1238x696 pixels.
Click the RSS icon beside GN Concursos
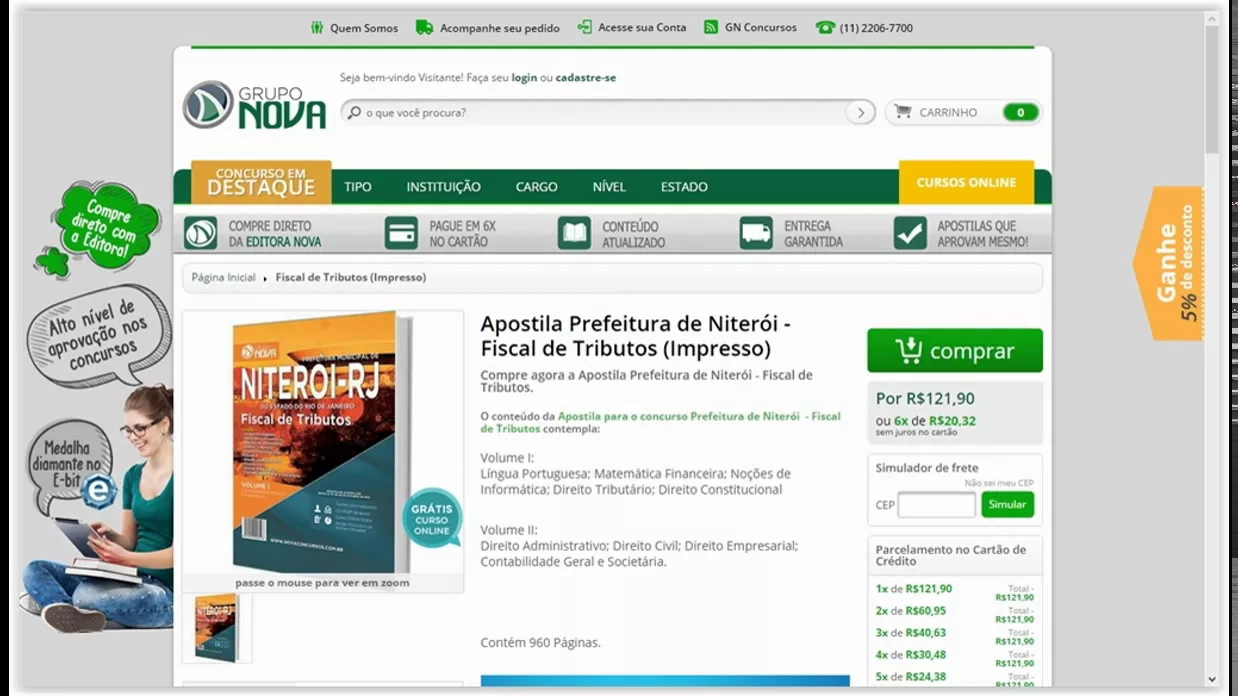coord(711,27)
